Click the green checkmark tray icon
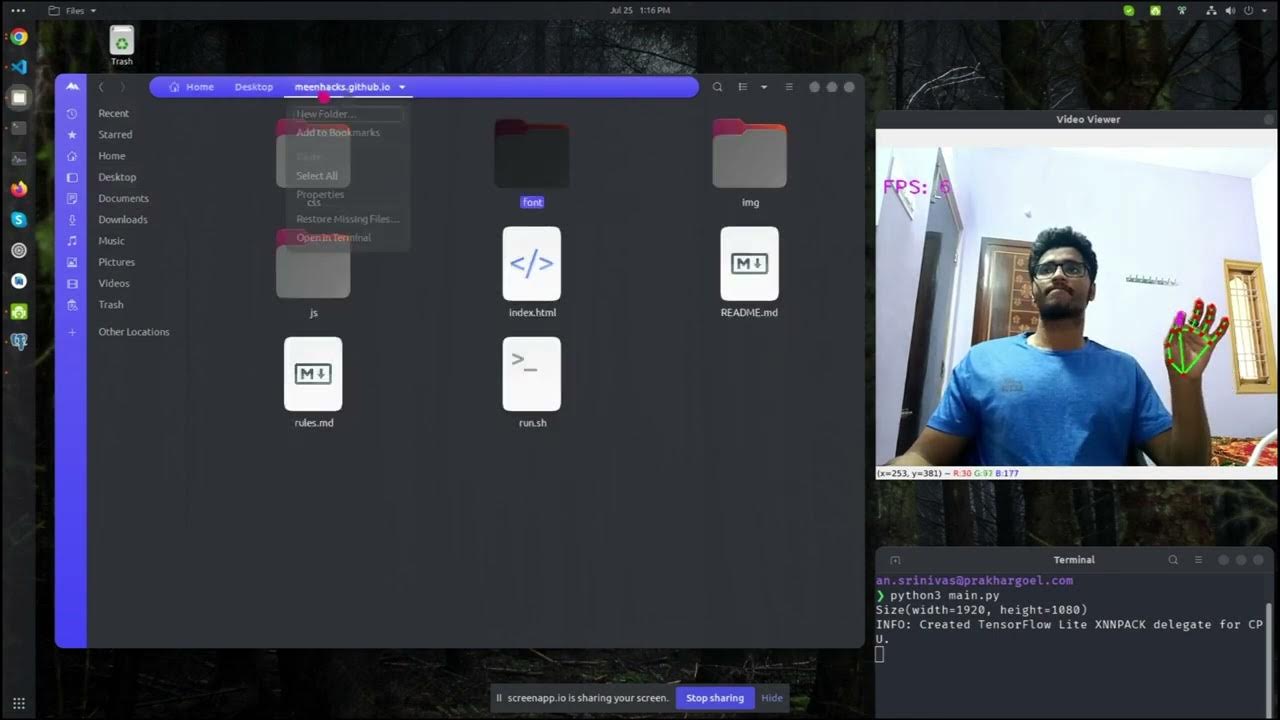The width and height of the screenshot is (1280, 720). click(1129, 10)
